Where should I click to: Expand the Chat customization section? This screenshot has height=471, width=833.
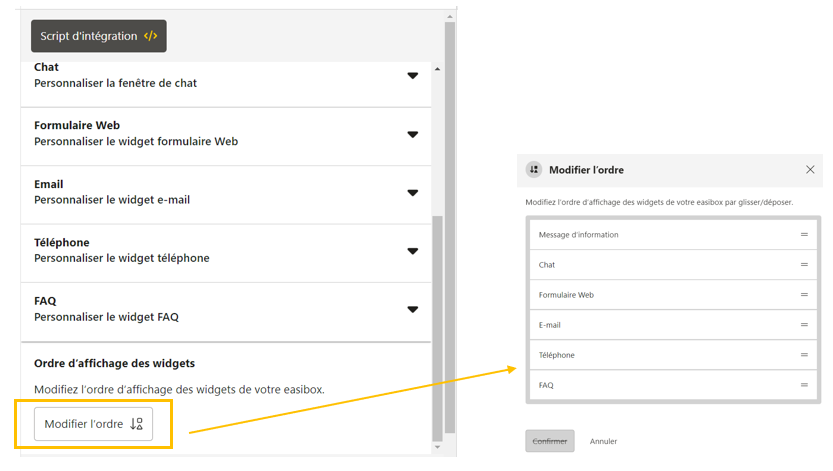pos(412,76)
